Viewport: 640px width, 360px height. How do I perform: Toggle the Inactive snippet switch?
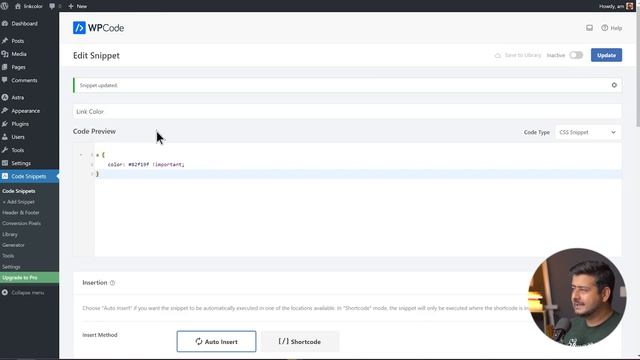coord(576,55)
